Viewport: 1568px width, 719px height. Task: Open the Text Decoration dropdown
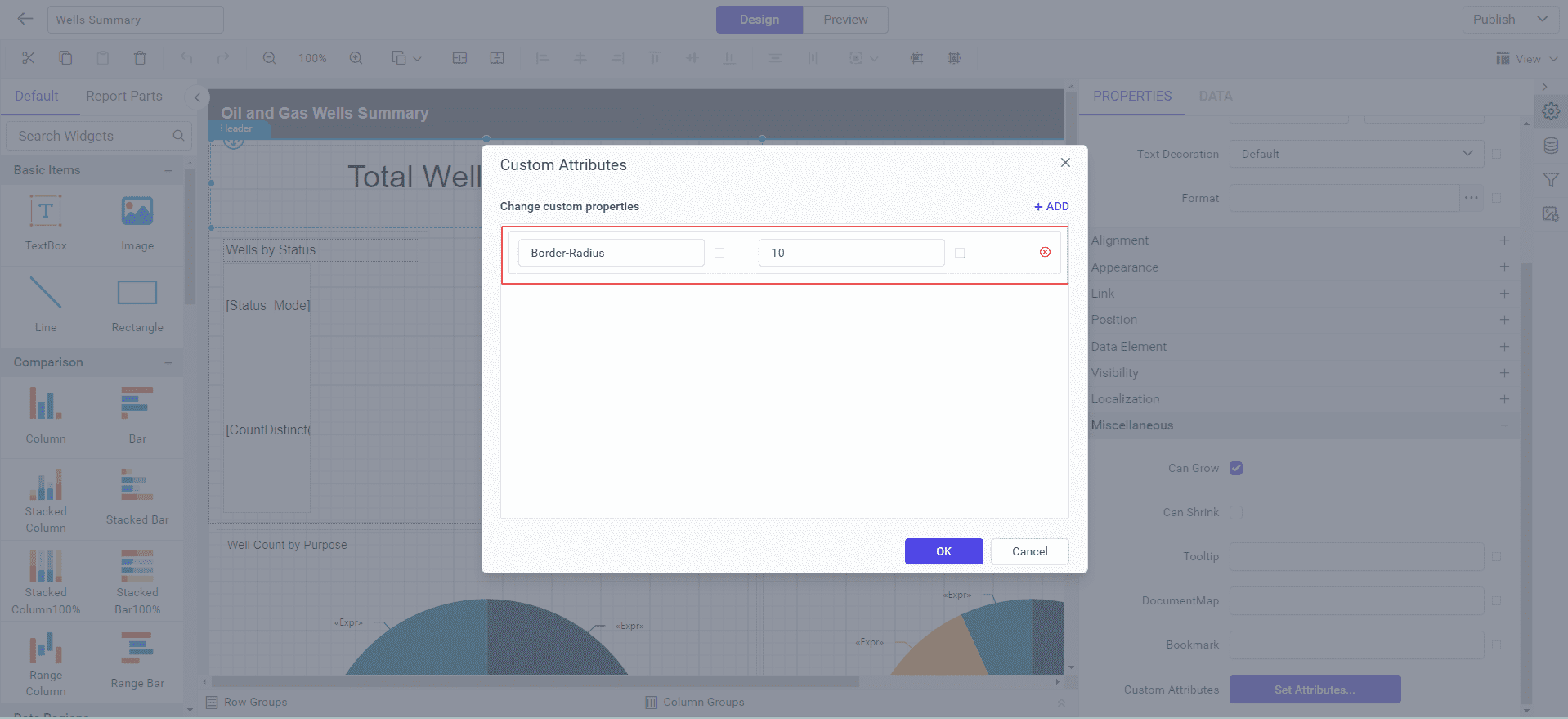(1356, 154)
